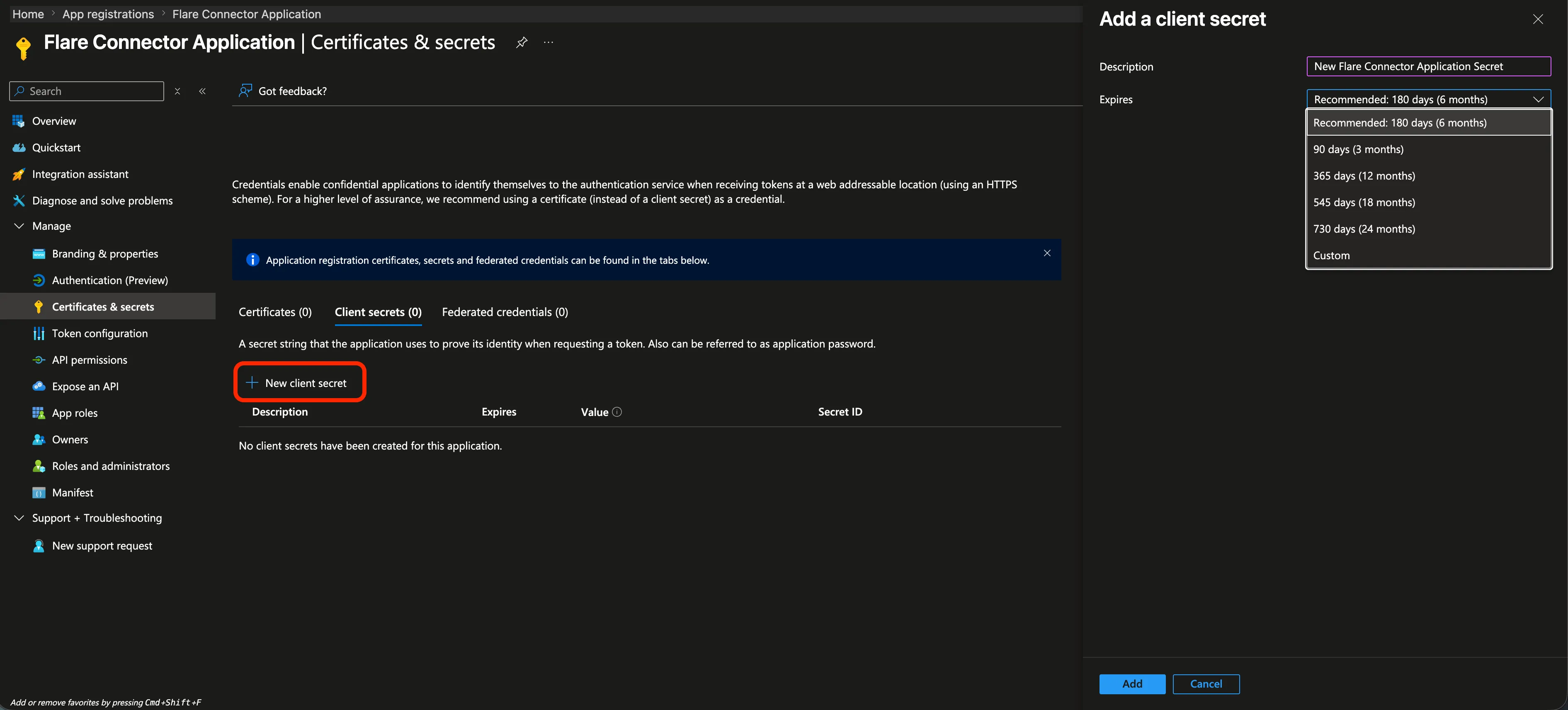Click the App roles grid icon
Image resolution: width=1568 pixels, height=710 pixels.
(x=38, y=413)
